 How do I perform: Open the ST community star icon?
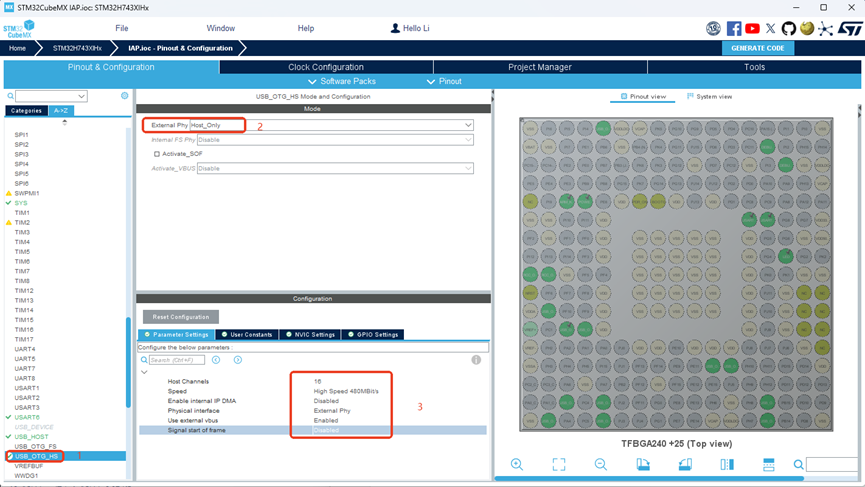click(x=825, y=29)
